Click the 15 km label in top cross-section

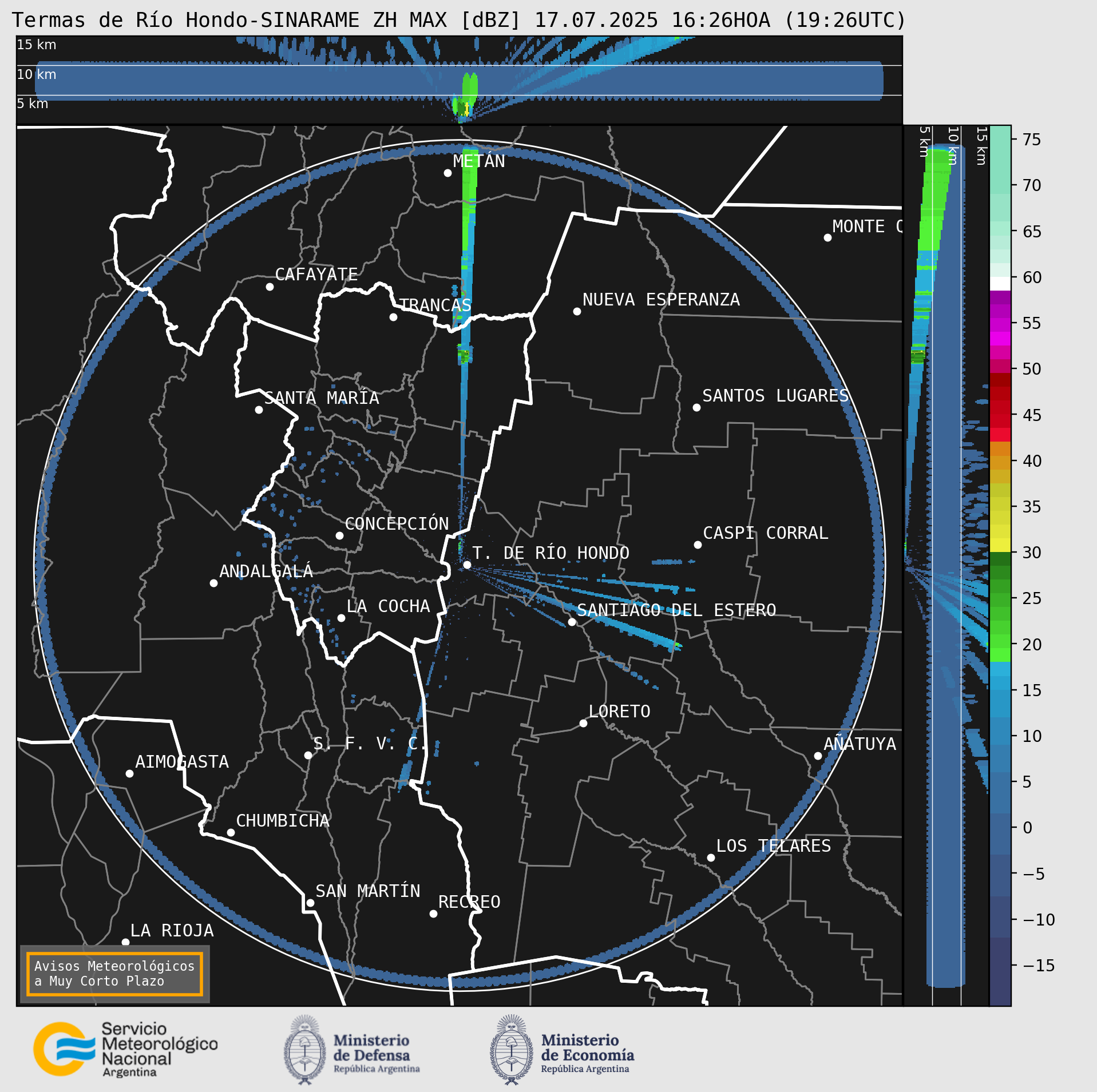[37, 45]
